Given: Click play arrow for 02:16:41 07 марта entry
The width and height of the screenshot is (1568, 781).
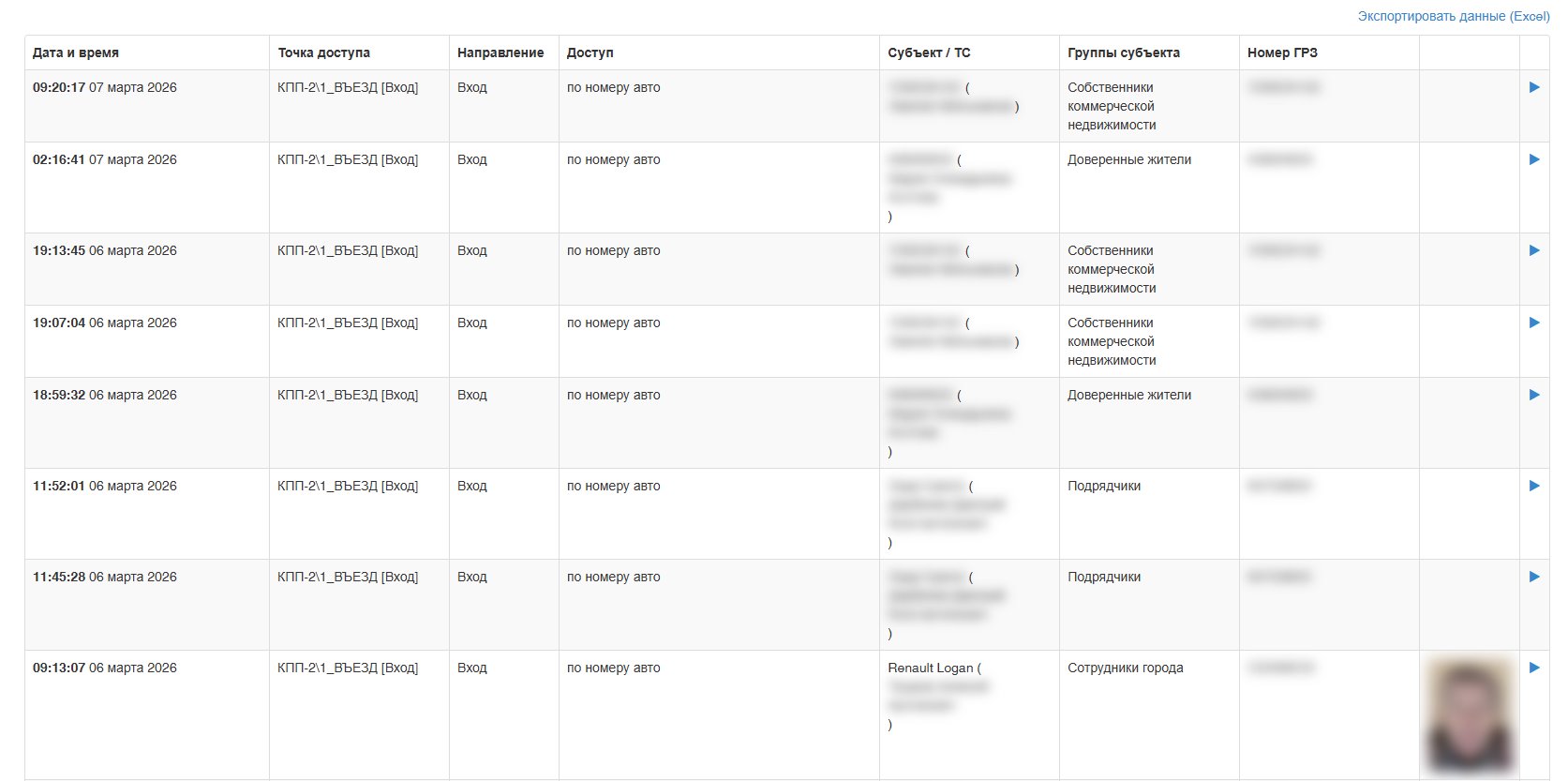Looking at the screenshot, I should pyautogui.click(x=1533, y=159).
